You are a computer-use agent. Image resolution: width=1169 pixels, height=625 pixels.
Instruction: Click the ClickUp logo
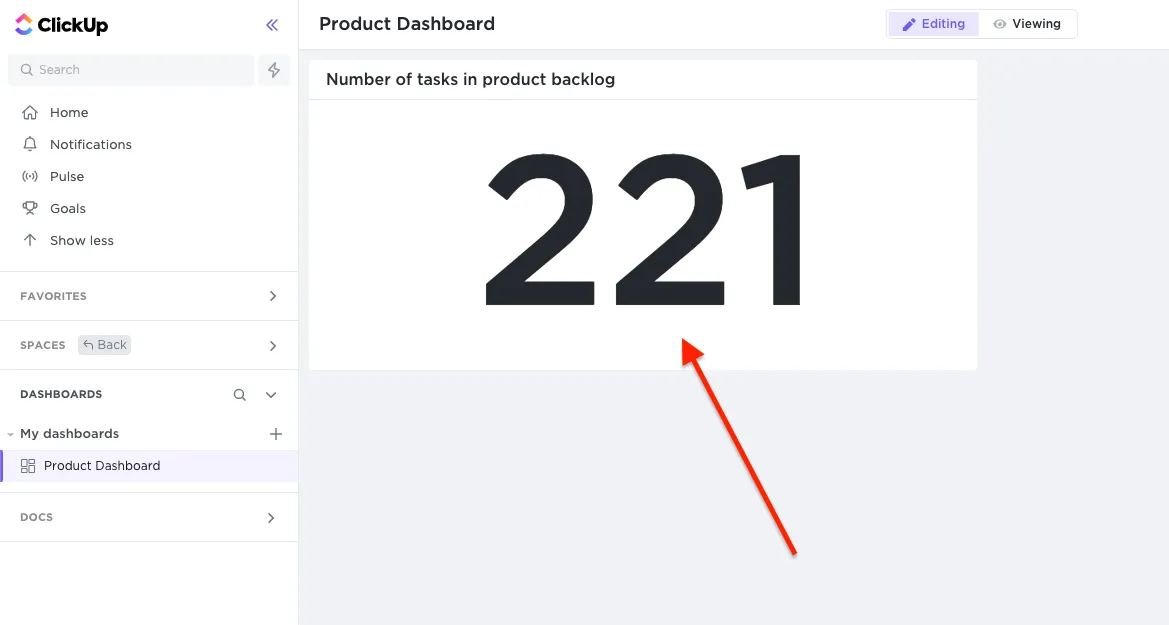click(x=62, y=25)
